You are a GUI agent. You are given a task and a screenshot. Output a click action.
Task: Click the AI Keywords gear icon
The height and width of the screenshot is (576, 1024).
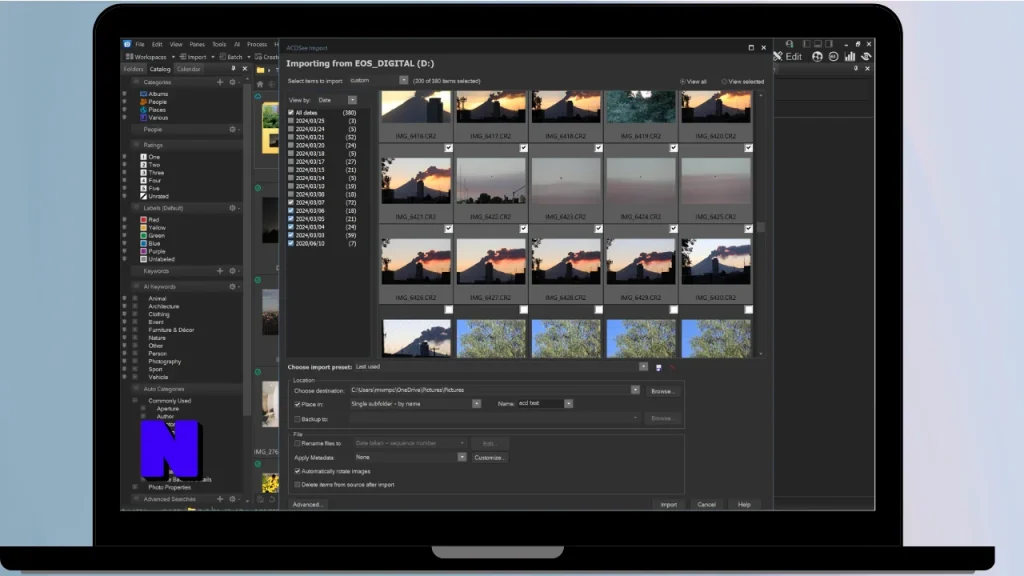pos(232,286)
